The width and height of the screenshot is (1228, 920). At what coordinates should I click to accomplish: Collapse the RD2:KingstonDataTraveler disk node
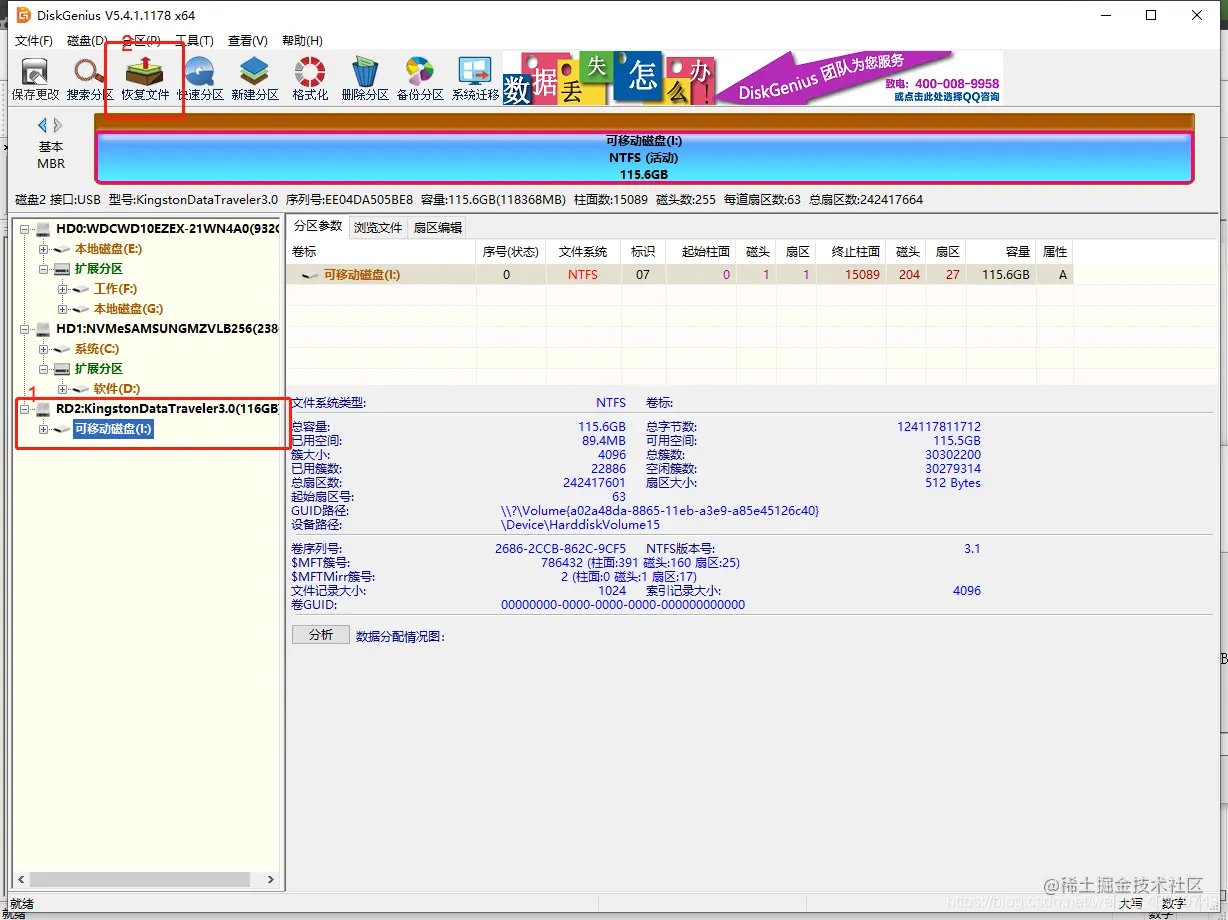(25, 409)
